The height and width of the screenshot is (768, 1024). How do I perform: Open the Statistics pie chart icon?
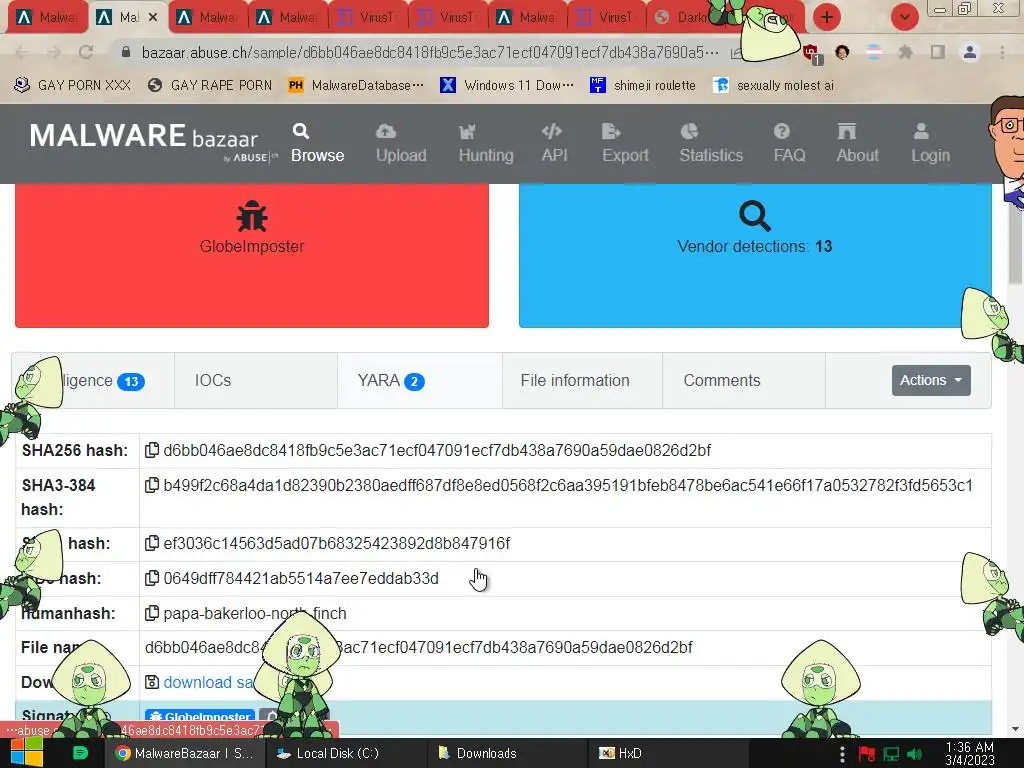click(x=689, y=131)
